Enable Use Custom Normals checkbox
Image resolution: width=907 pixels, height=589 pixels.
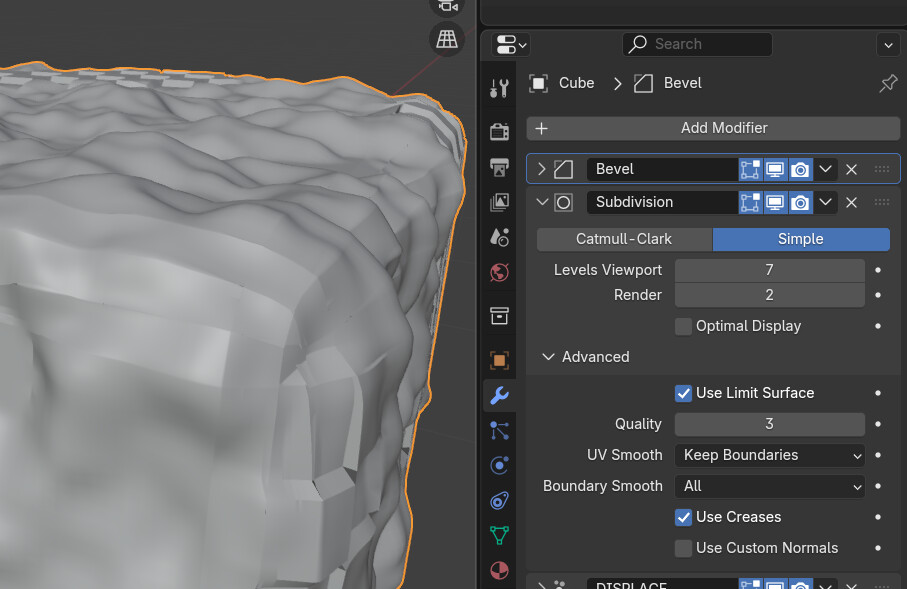(x=683, y=548)
